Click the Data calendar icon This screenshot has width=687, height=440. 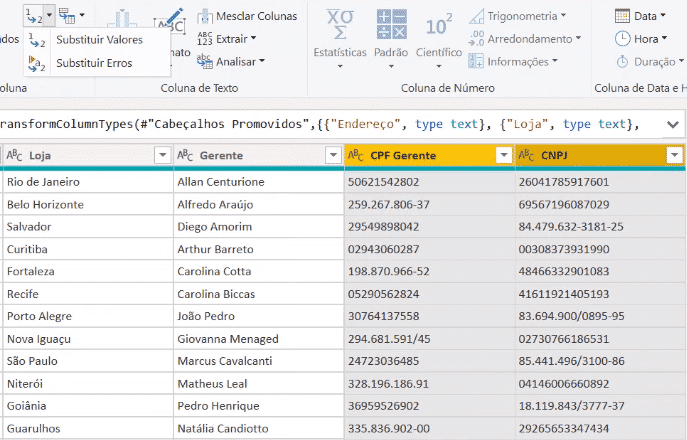pos(622,16)
